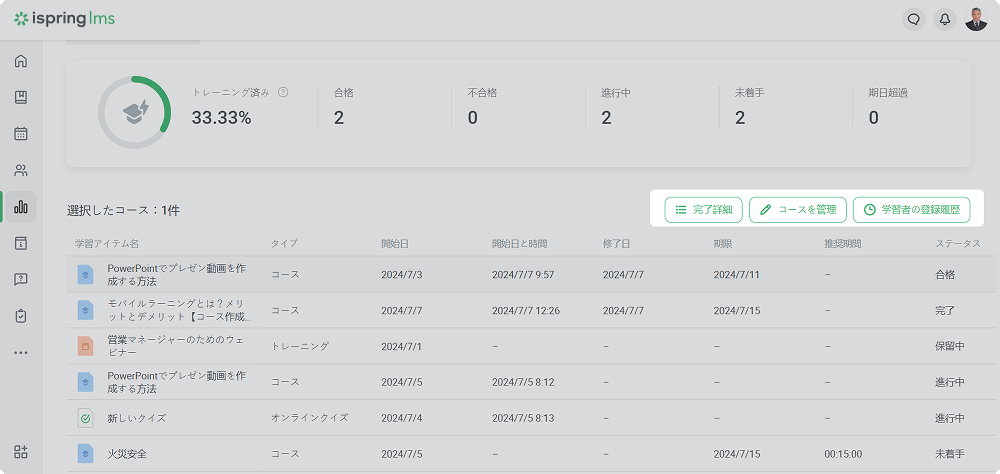This screenshot has width=1000, height=474.
Task: Open the clipboard tasks icon in sidebar
Action: pyautogui.click(x=21, y=316)
